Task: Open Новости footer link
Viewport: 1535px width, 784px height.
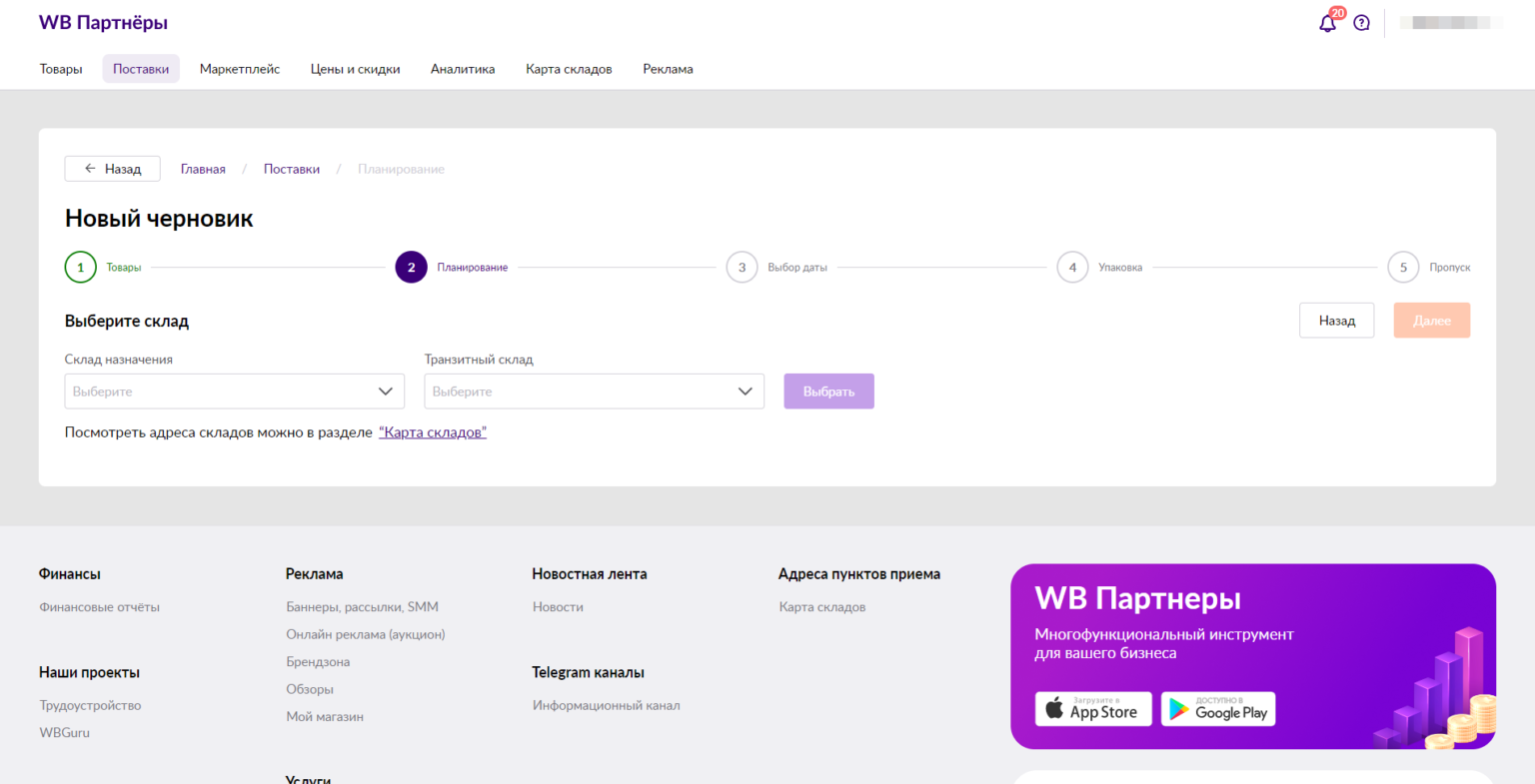Action: coord(558,607)
